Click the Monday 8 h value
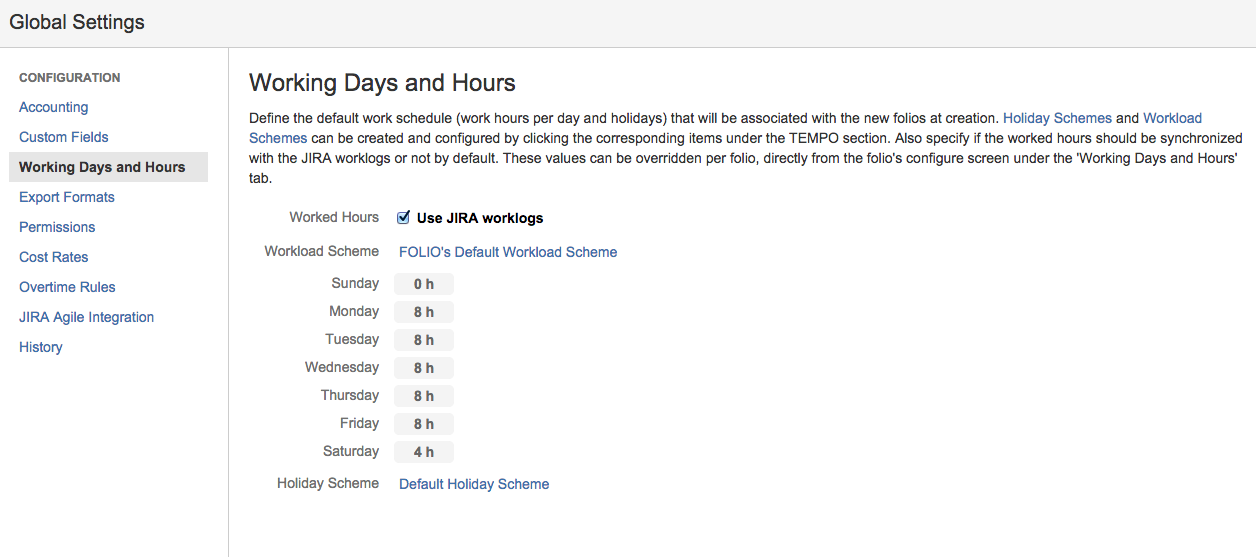Screen dimensions: 1256x557 424,312
